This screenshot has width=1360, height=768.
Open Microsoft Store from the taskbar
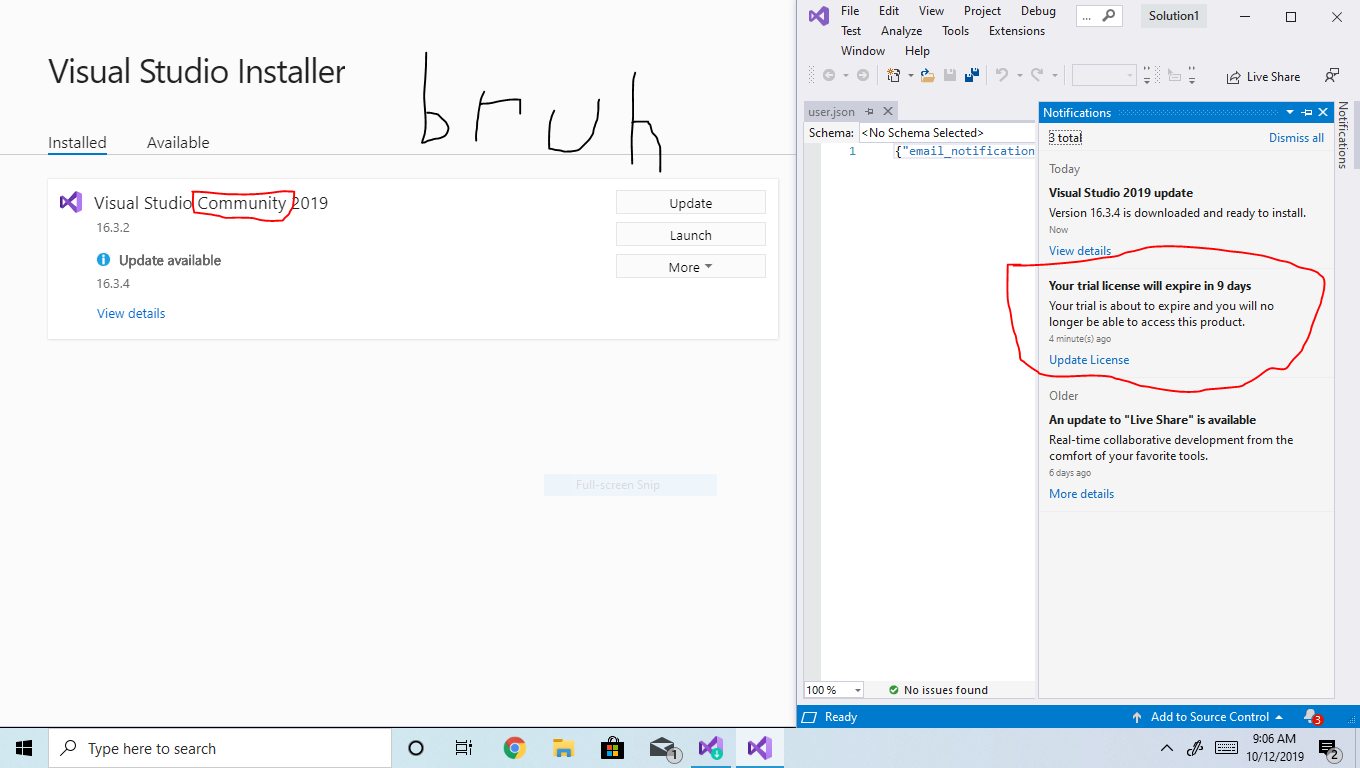613,748
